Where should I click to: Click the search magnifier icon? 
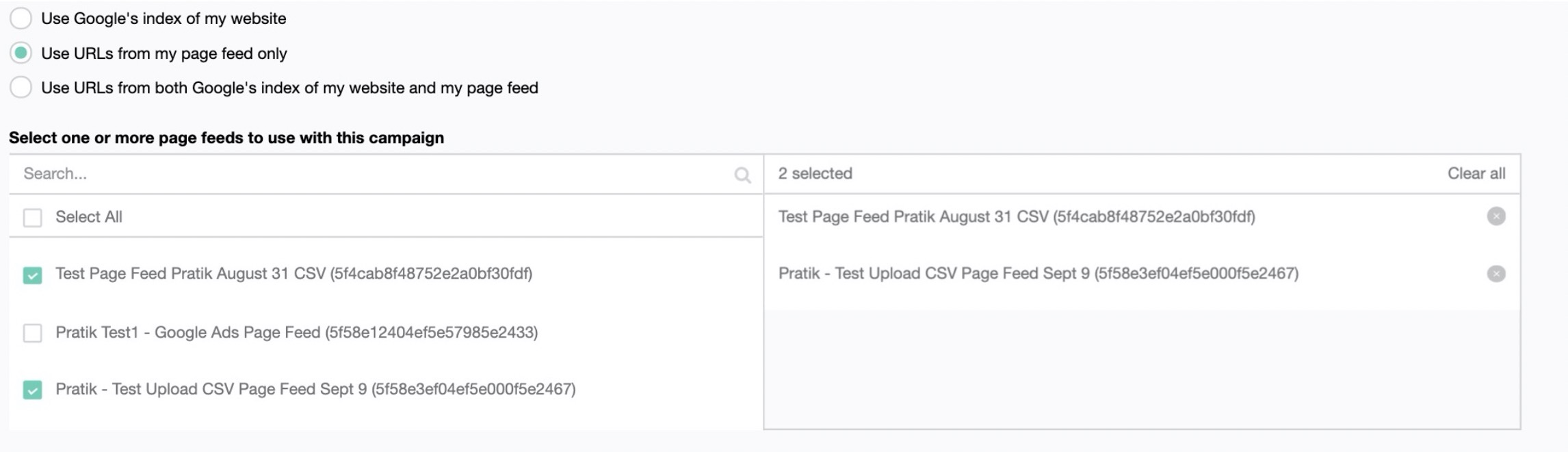tap(742, 175)
